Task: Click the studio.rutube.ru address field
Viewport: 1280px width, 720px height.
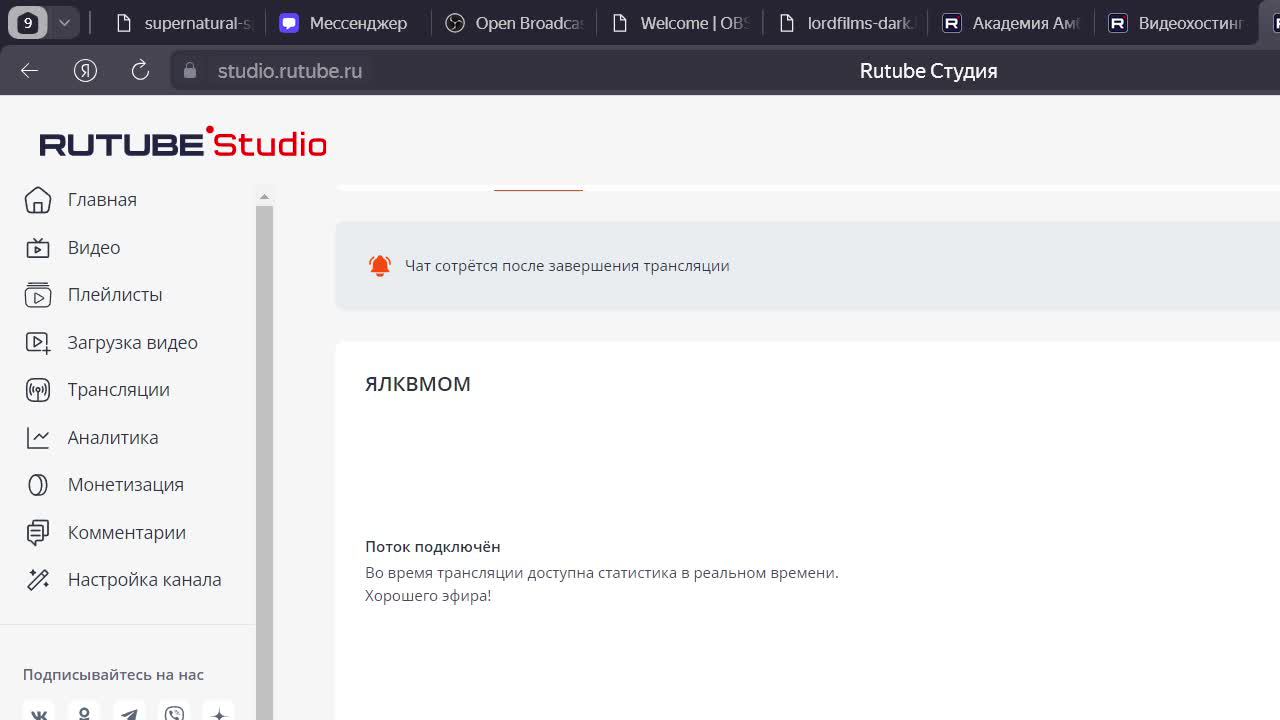Action: tap(290, 71)
